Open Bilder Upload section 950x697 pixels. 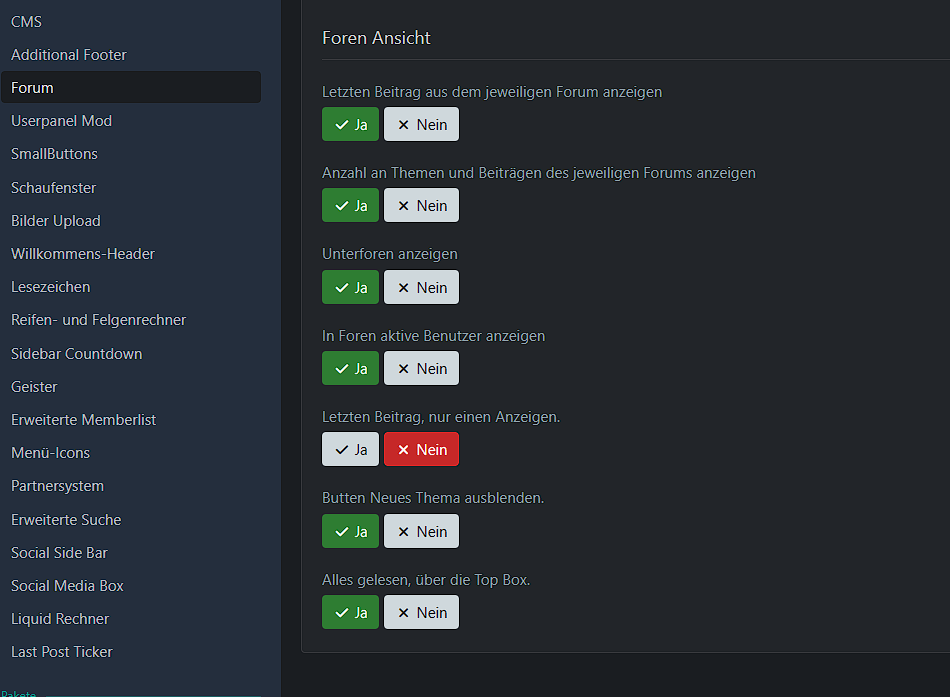coord(56,221)
